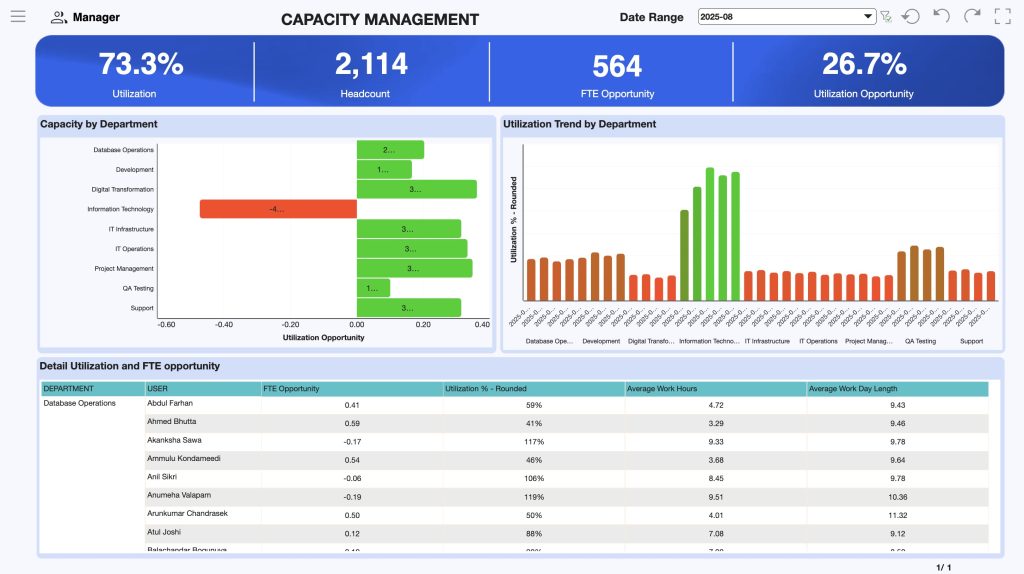Click the Headcount 2,114 KPI card
Image resolution: width=1024 pixels, height=574 pixels.
tap(370, 71)
